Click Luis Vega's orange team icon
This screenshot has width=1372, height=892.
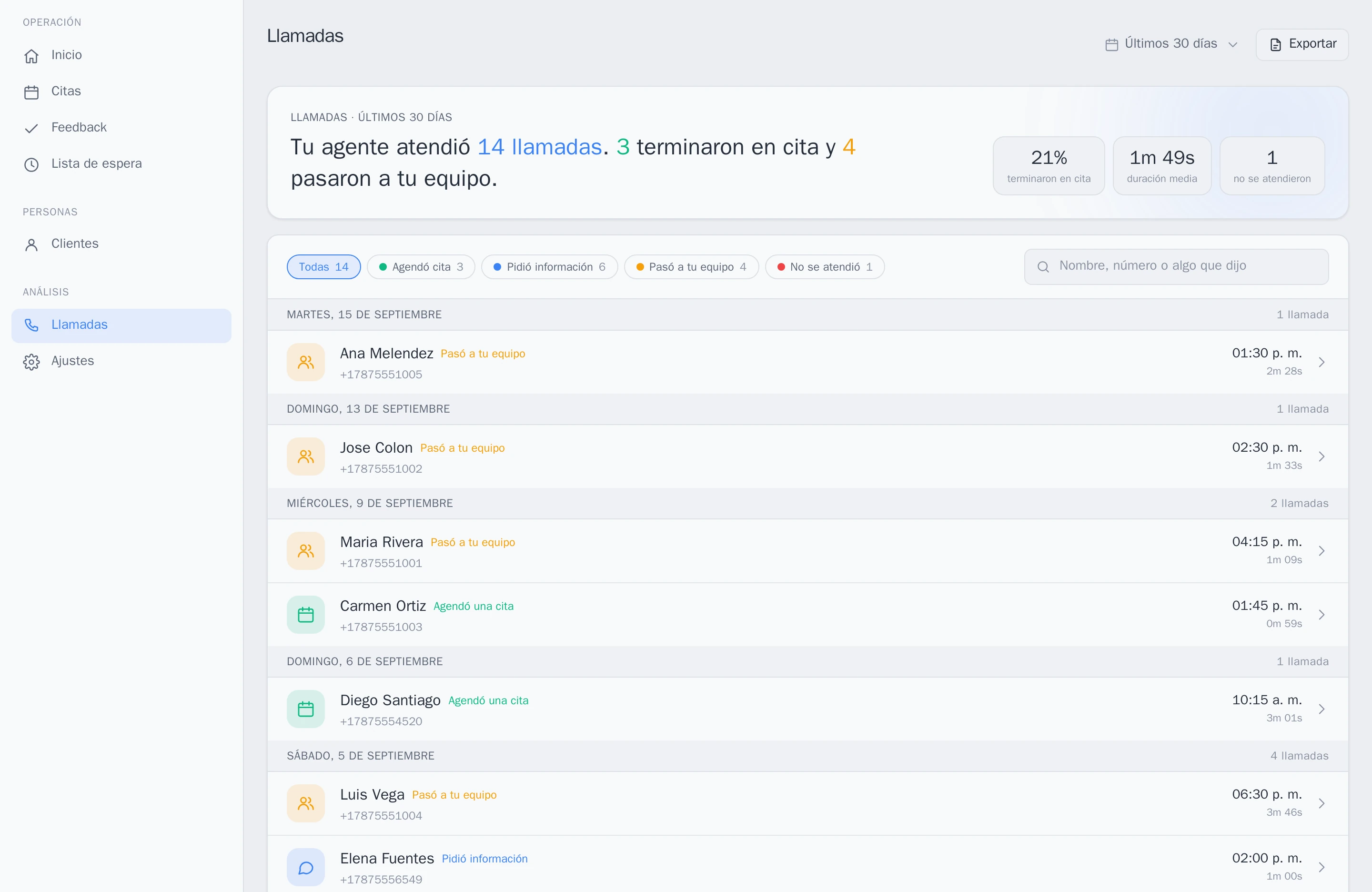pyautogui.click(x=305, y=804)
